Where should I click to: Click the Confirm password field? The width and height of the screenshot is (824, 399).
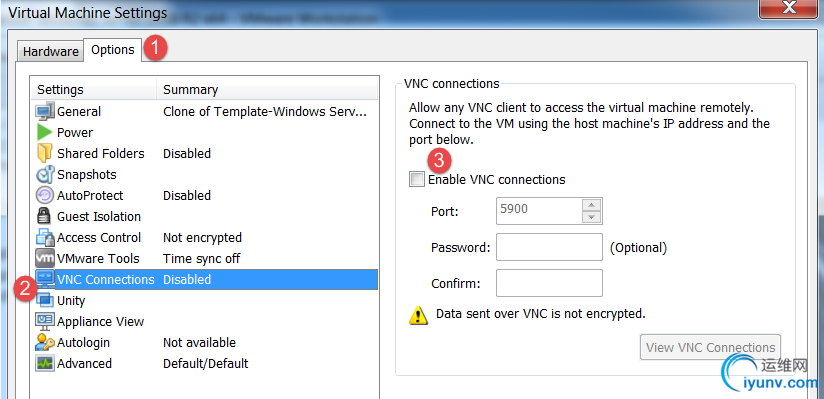[x=549, y=283]
